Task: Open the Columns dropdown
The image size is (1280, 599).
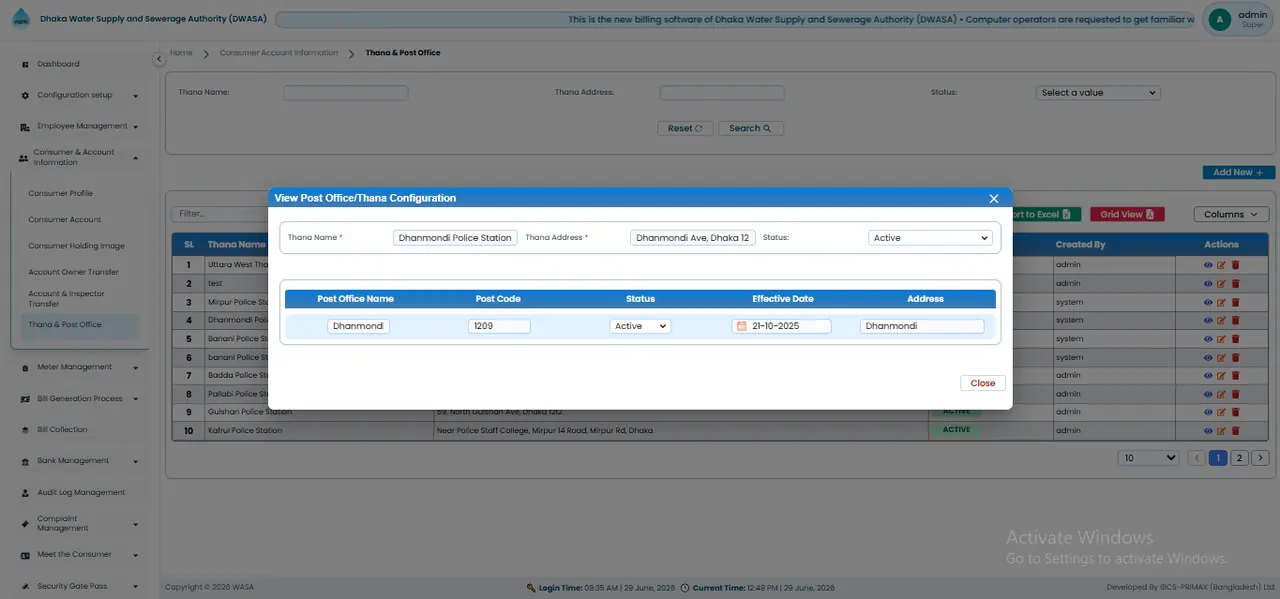Action: pyautogui.click(x=1231, y=214)
